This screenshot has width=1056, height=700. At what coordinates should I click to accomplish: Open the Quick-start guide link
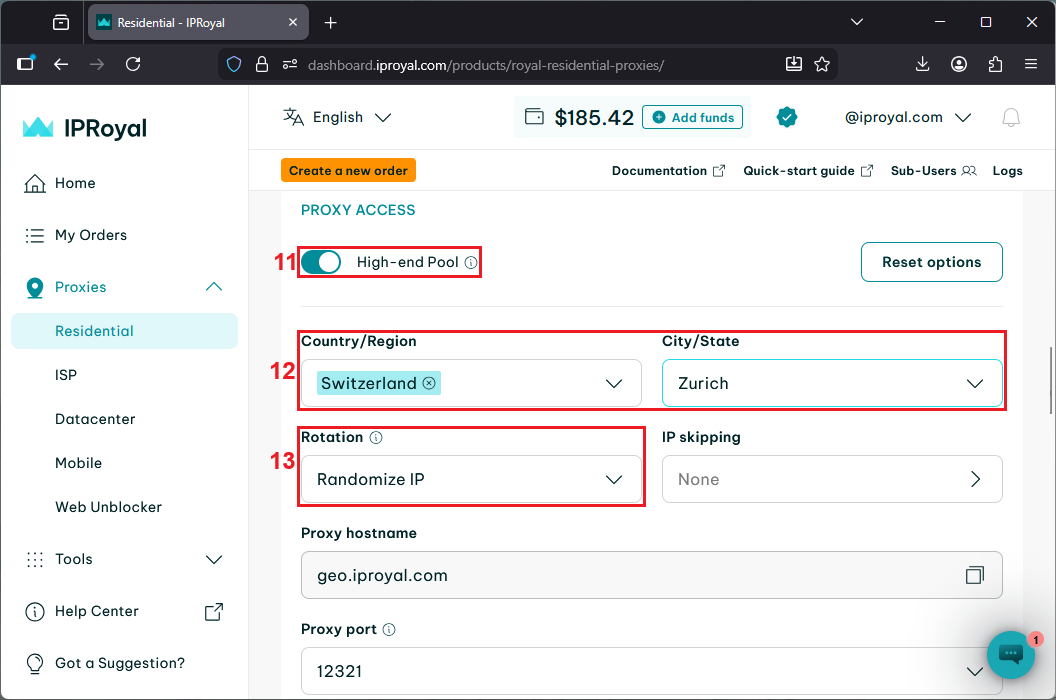click(x=808, y=170)
